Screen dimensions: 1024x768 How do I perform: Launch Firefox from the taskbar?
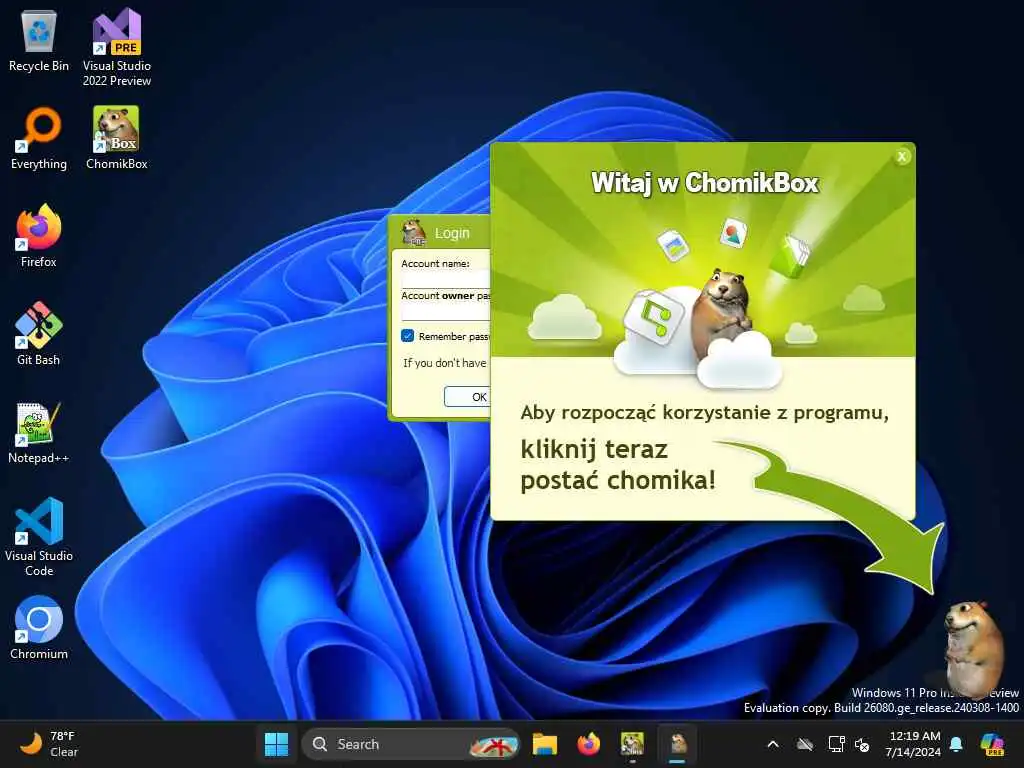coord(588,744)
